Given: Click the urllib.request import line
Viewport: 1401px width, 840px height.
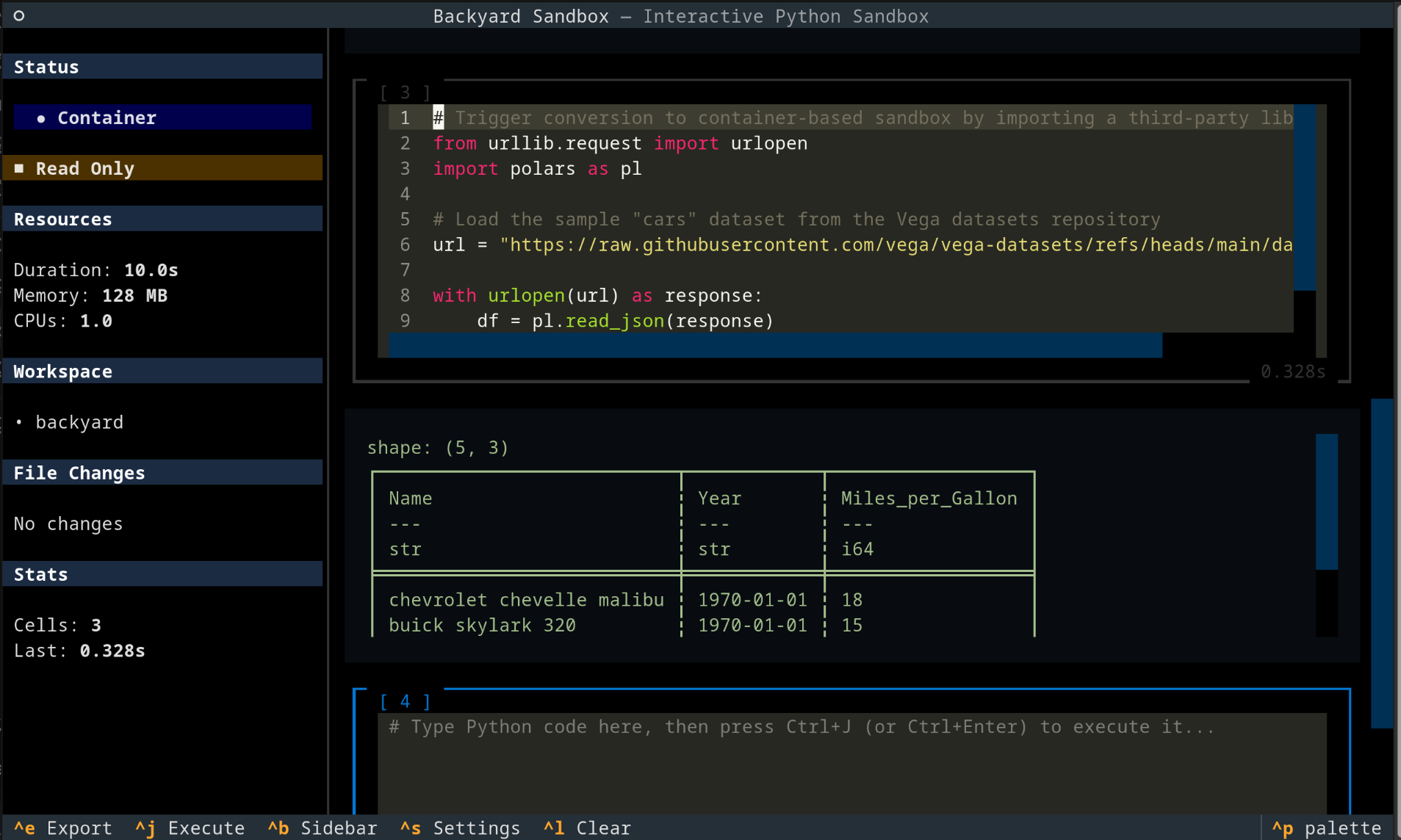Looking at the screenshot, I should click(x=620, y=143).
